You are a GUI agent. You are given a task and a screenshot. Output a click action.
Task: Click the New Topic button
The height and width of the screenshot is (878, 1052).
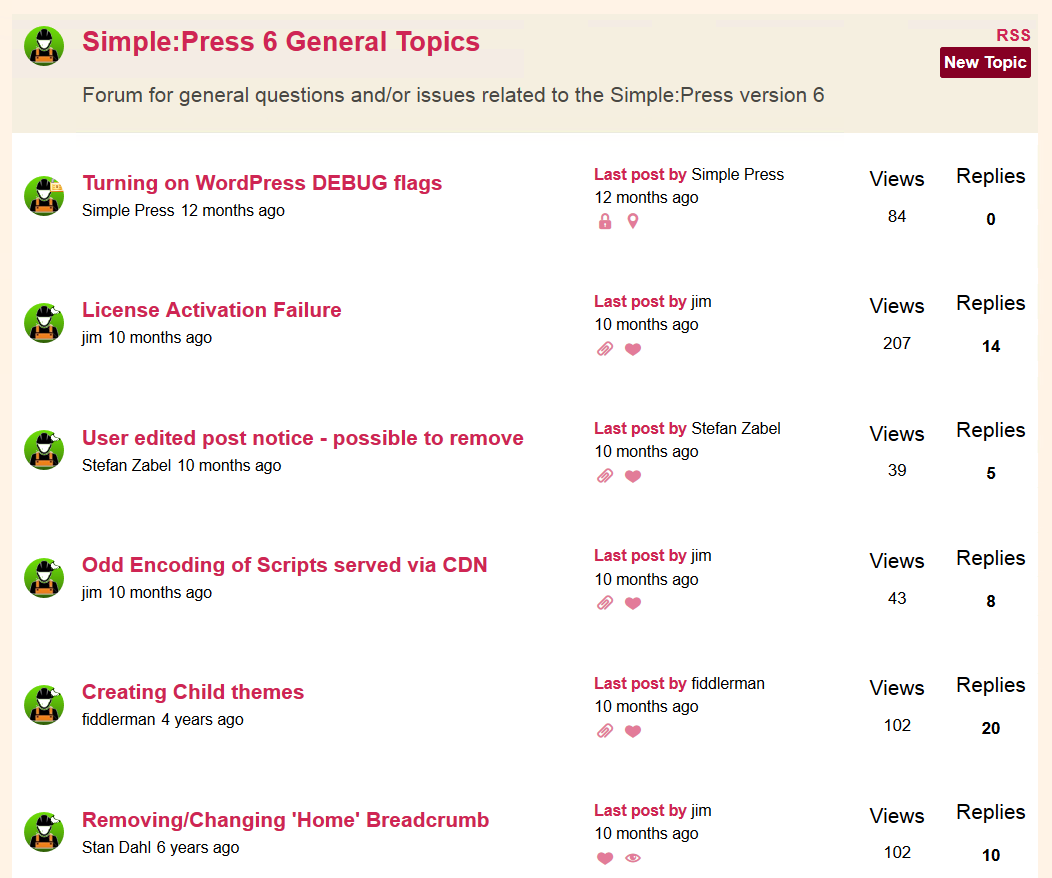[x=985, y=62]
